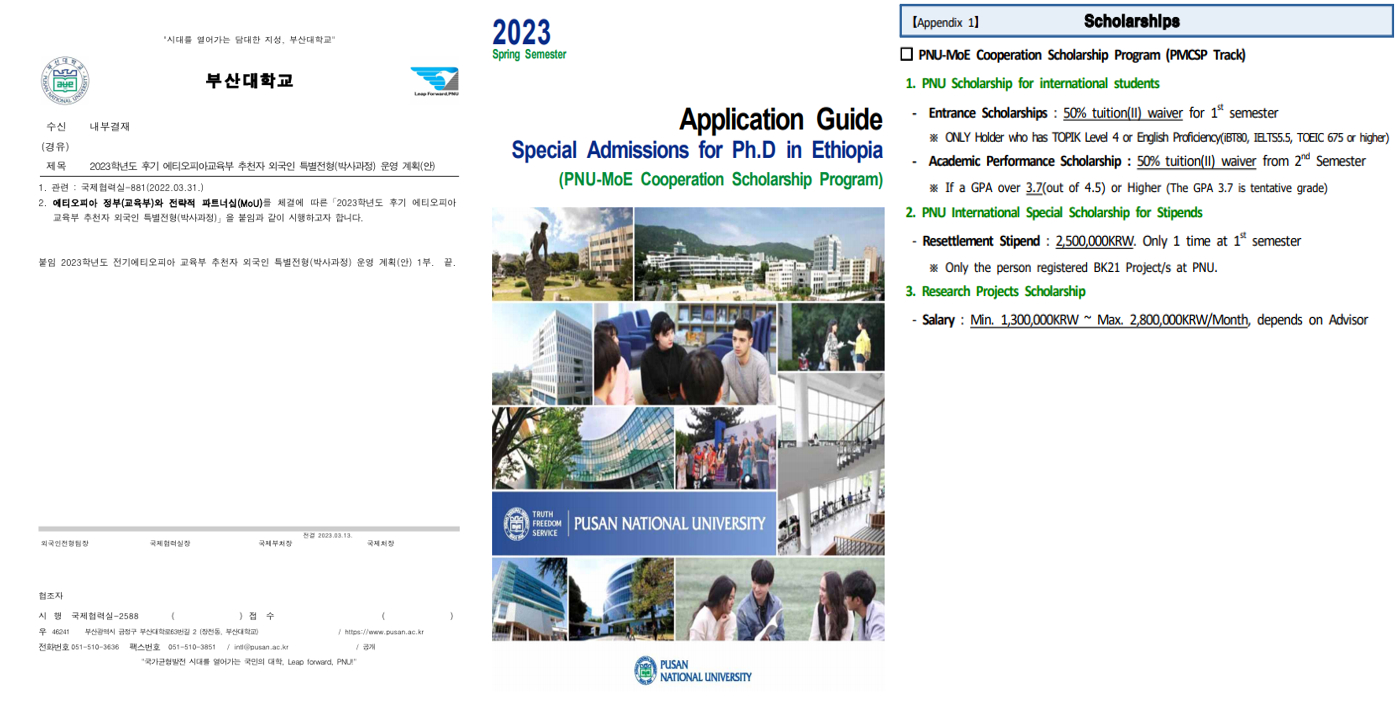Click the photo of three students on grass

point(780,599)
